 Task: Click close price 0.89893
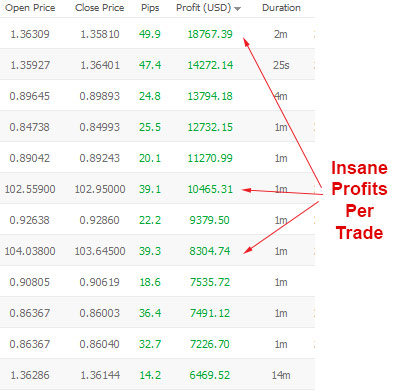(x=100, y=96)
